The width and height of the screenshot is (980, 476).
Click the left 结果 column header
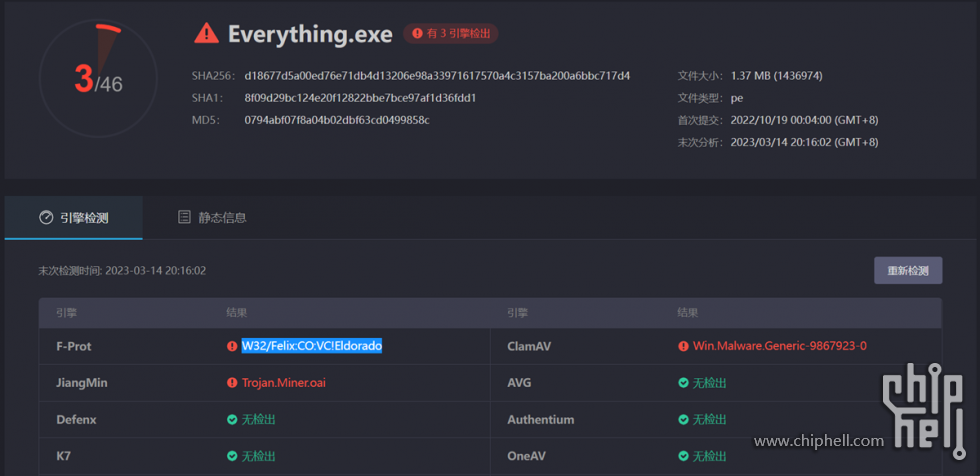click(x=237, y=313)
